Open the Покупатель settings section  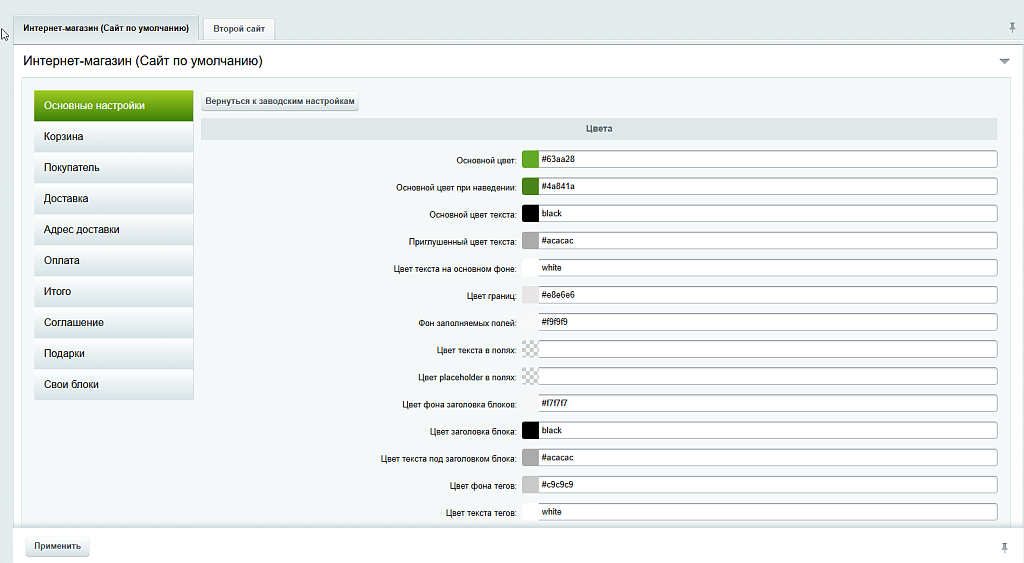click(114, 168)
